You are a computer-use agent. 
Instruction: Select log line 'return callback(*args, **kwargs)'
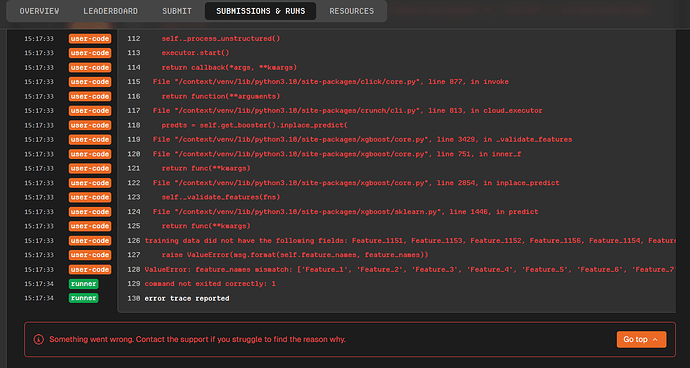(x=229, y=67)
